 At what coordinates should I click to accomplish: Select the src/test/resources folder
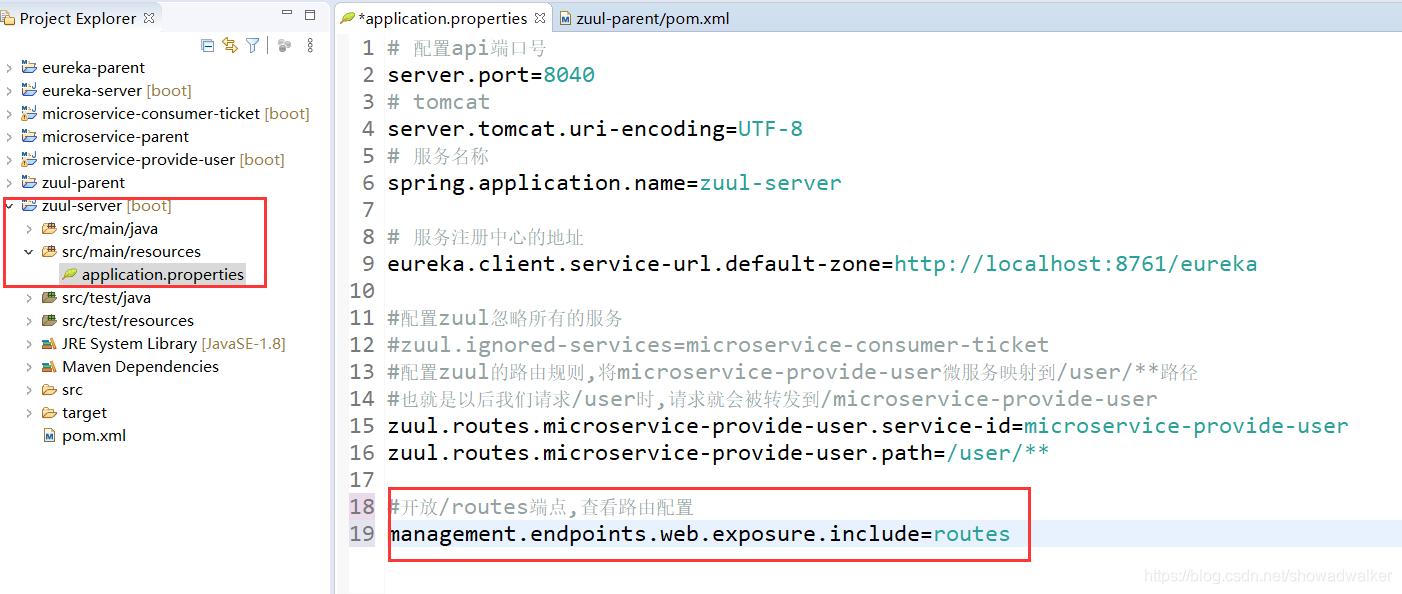click(x=128, y=321)
